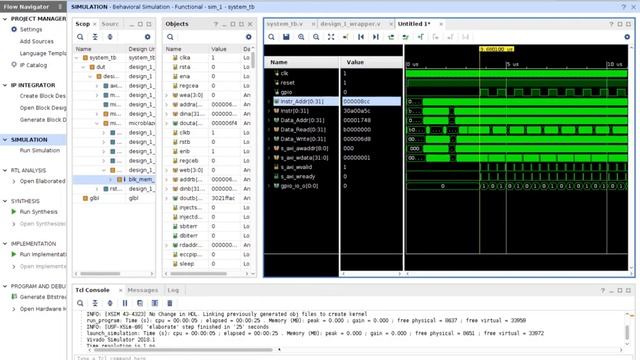Click the Scope panel horizontal scrollbar
Screen dimensions: 640x360
pyautogui.click(x=100, y=273)
